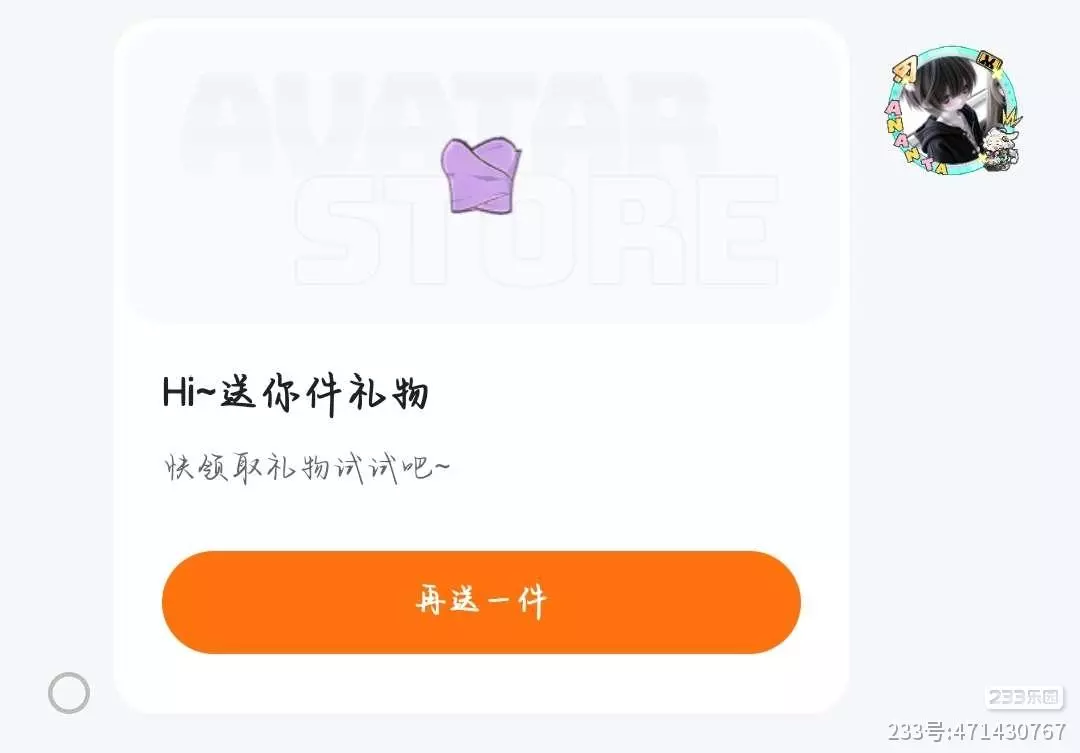Click the 233乐园 watermark logo
Image resolution: width=1080 pixels, height=753 pixels.
pyautogui.click(x=1024, y=697)
